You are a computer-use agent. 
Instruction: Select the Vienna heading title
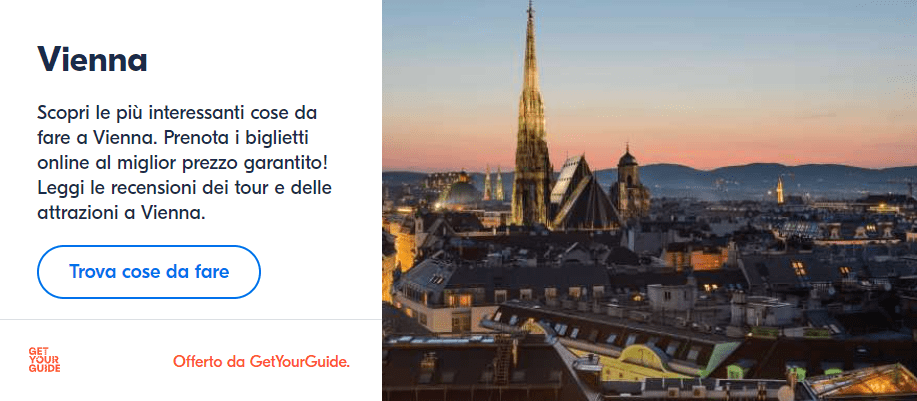[x=92, y=60]
